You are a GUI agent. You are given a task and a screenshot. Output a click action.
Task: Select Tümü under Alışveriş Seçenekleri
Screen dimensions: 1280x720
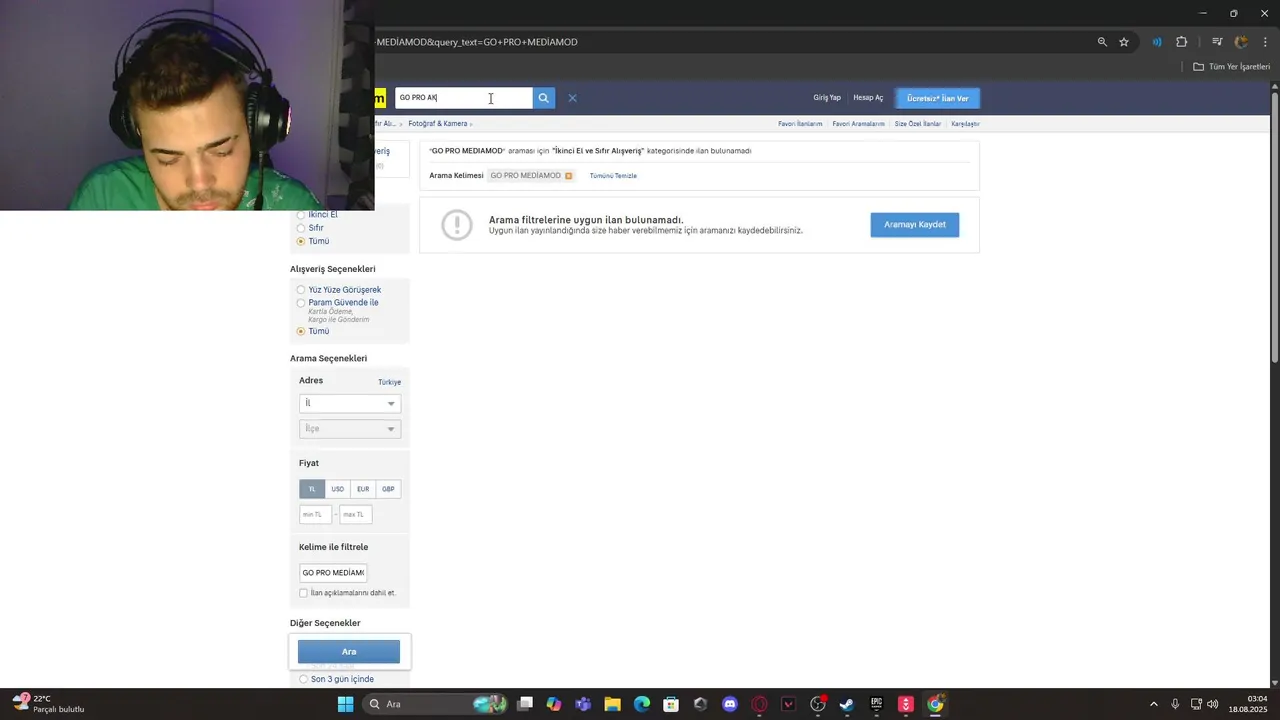[301, 331]
